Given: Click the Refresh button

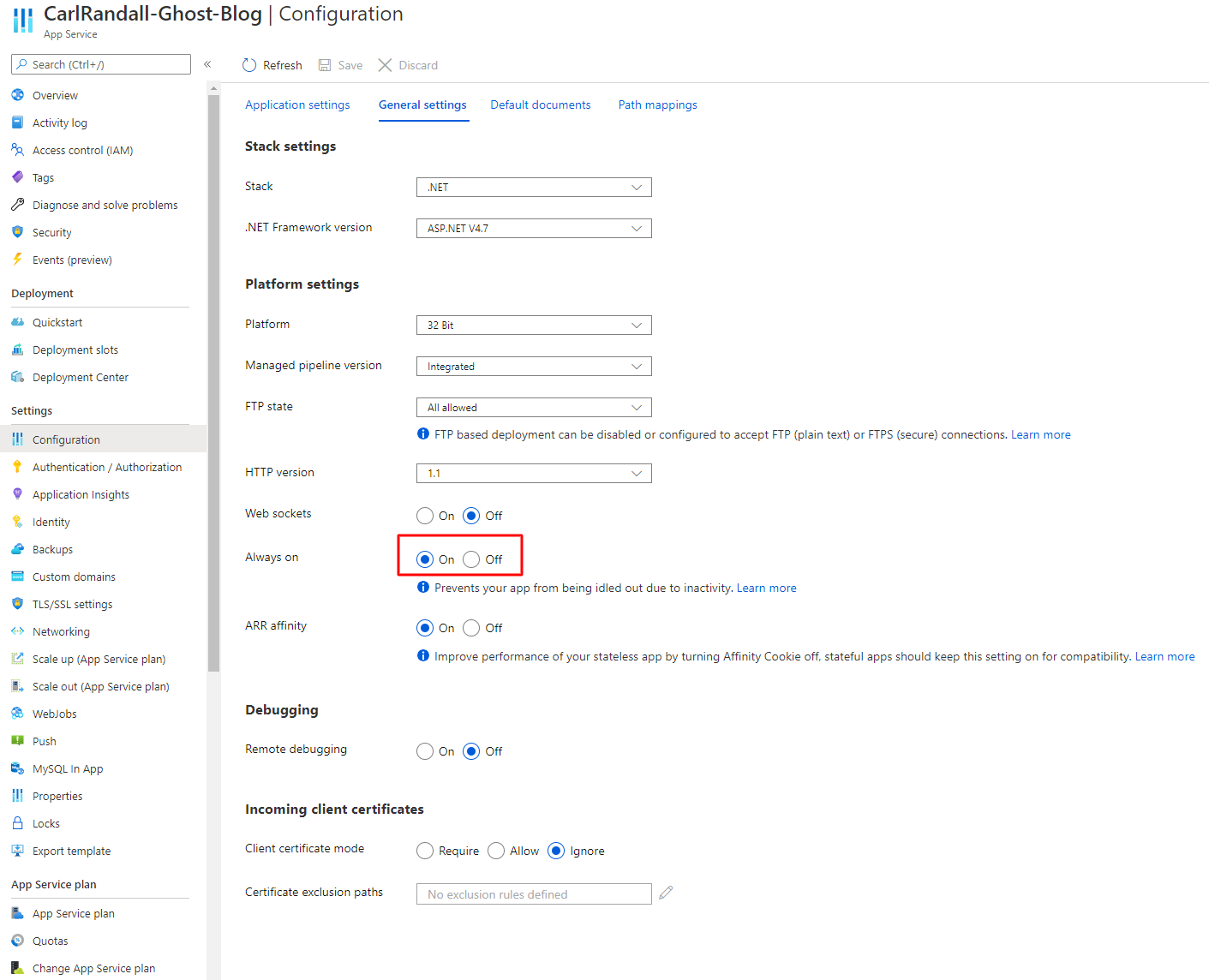Looking at the screenshot, I should [272, 65].
